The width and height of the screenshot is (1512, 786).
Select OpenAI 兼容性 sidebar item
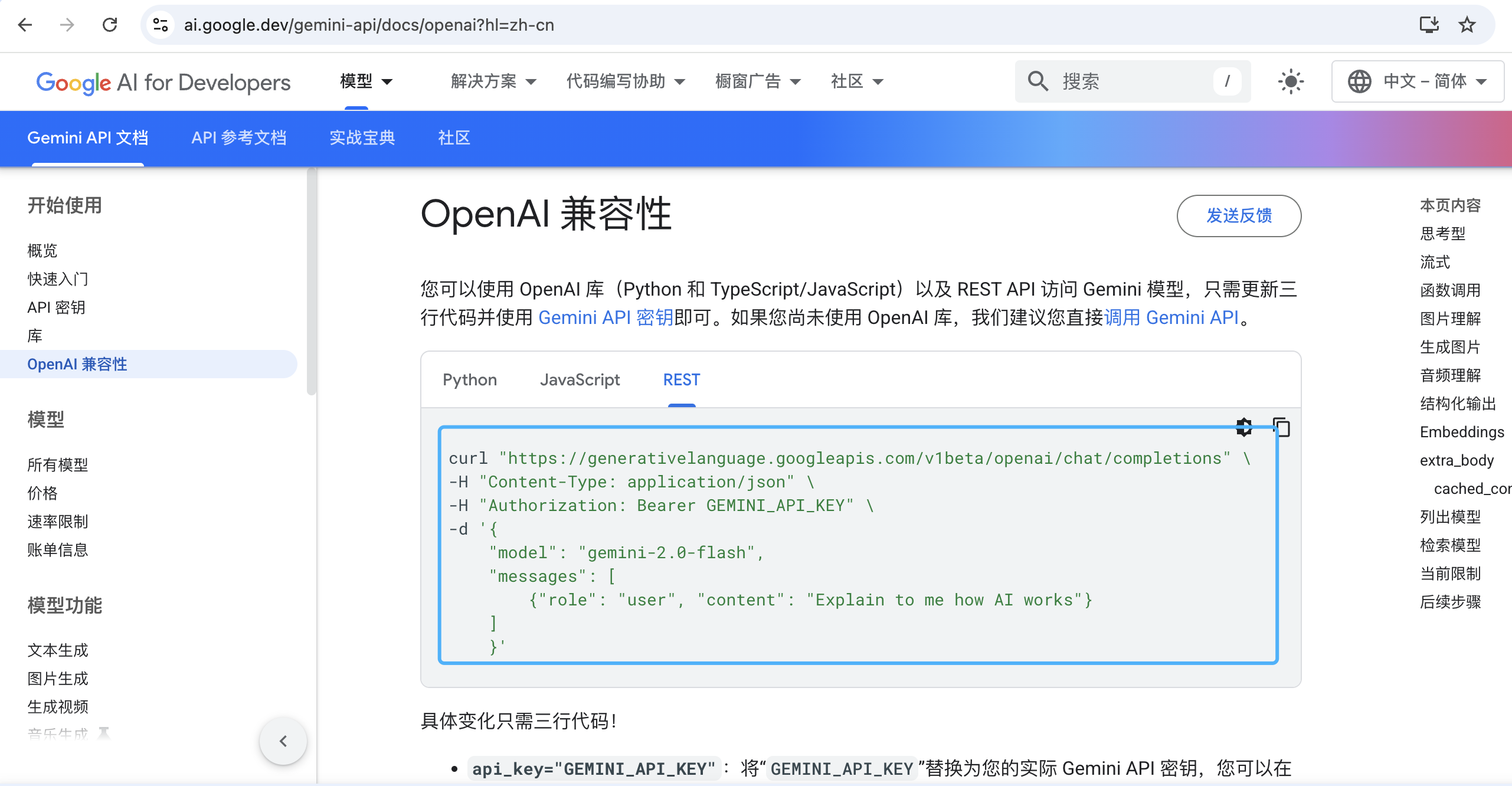(148, 364)
